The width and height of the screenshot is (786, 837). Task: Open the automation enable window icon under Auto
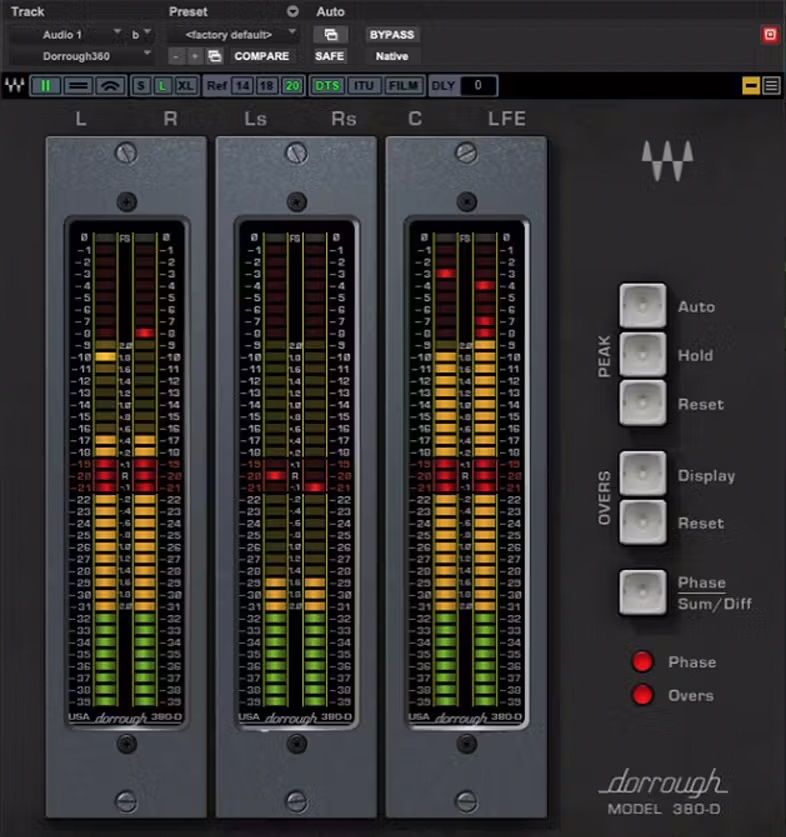[x=330, y=35]
